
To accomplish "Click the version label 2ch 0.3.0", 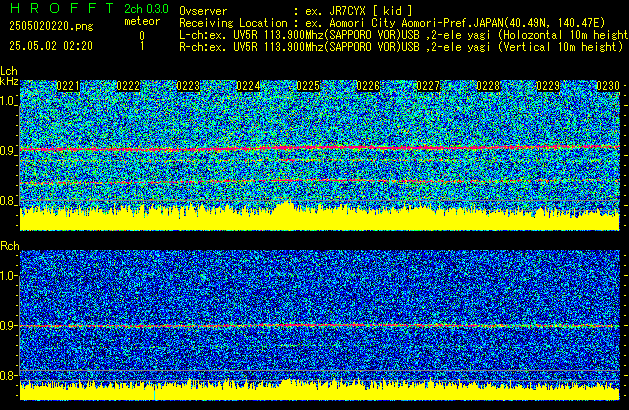I will coord(146,9).
